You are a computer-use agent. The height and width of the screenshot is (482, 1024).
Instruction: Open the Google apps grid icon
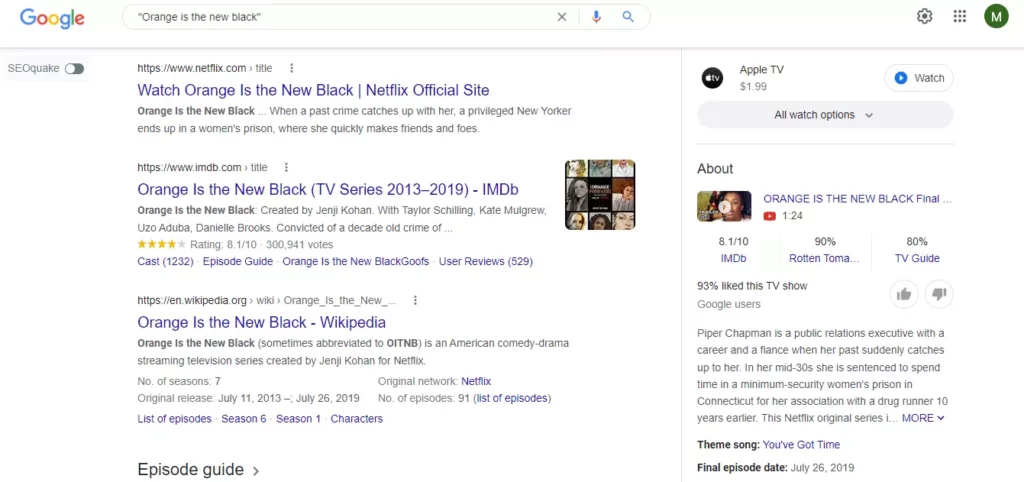(959, 16)
